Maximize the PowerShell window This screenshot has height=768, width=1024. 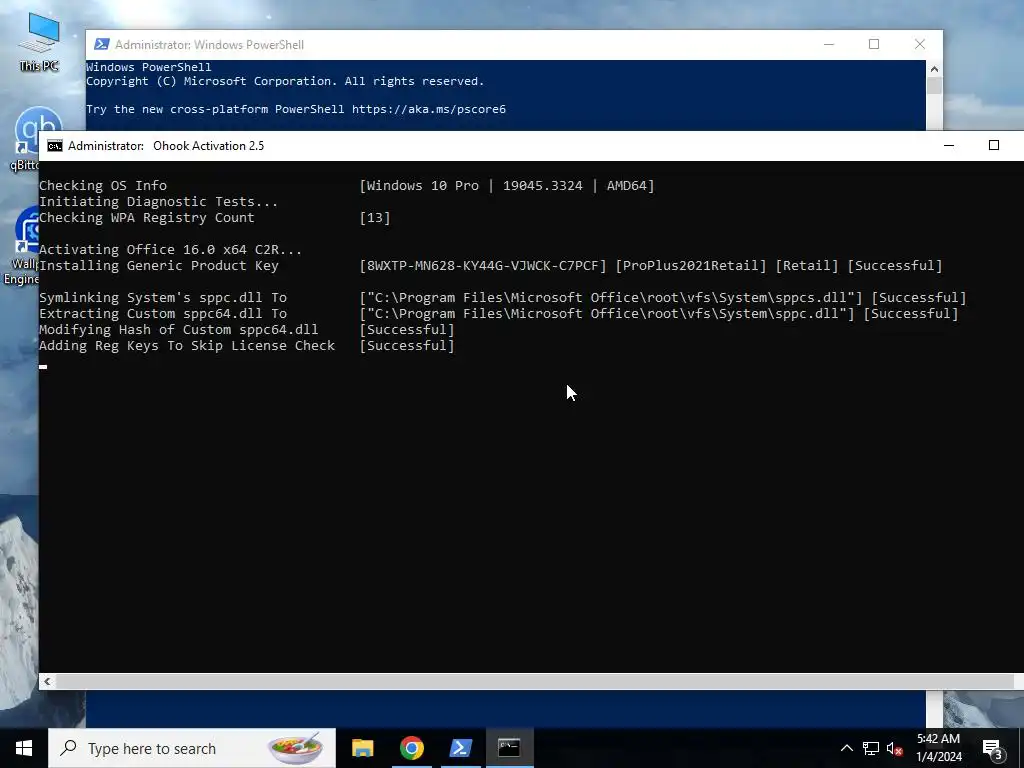point(874,44)
